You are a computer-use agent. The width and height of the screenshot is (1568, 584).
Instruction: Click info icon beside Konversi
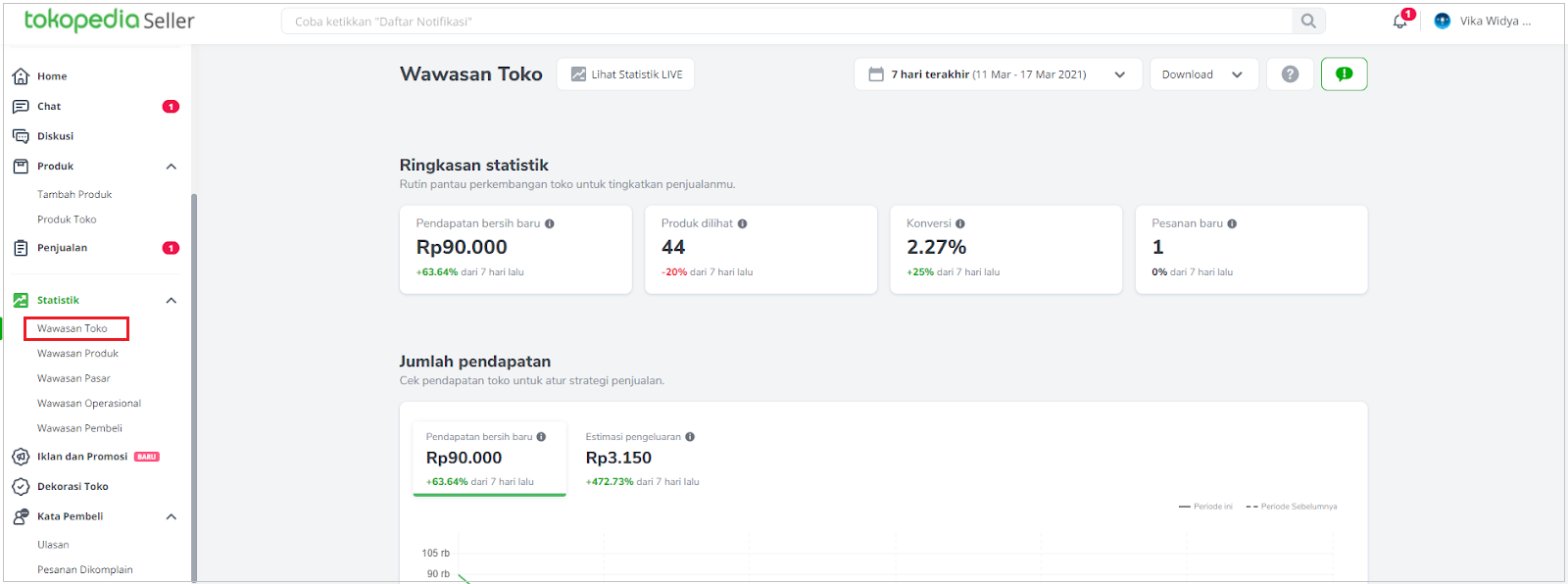[x=960, y=223]
